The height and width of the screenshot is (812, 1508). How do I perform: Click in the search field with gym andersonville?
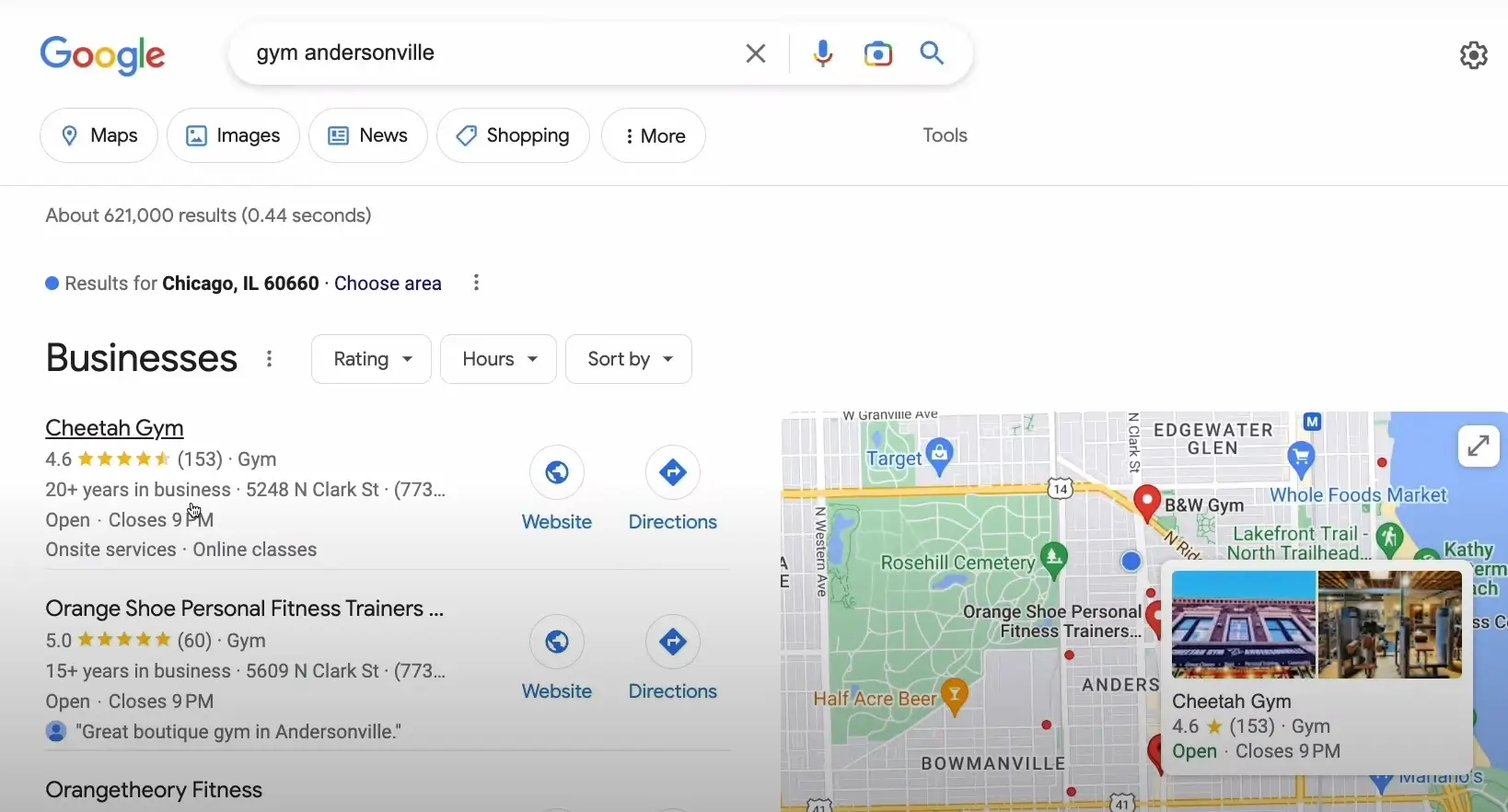488,53
